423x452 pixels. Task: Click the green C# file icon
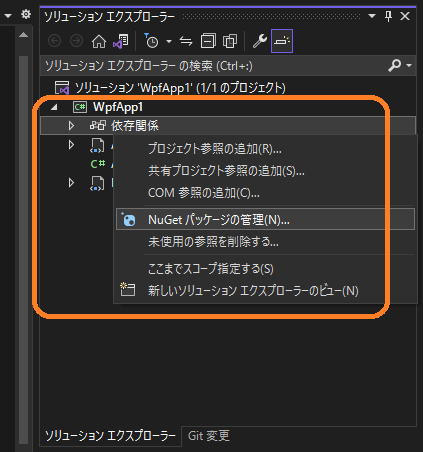point(98,164)
